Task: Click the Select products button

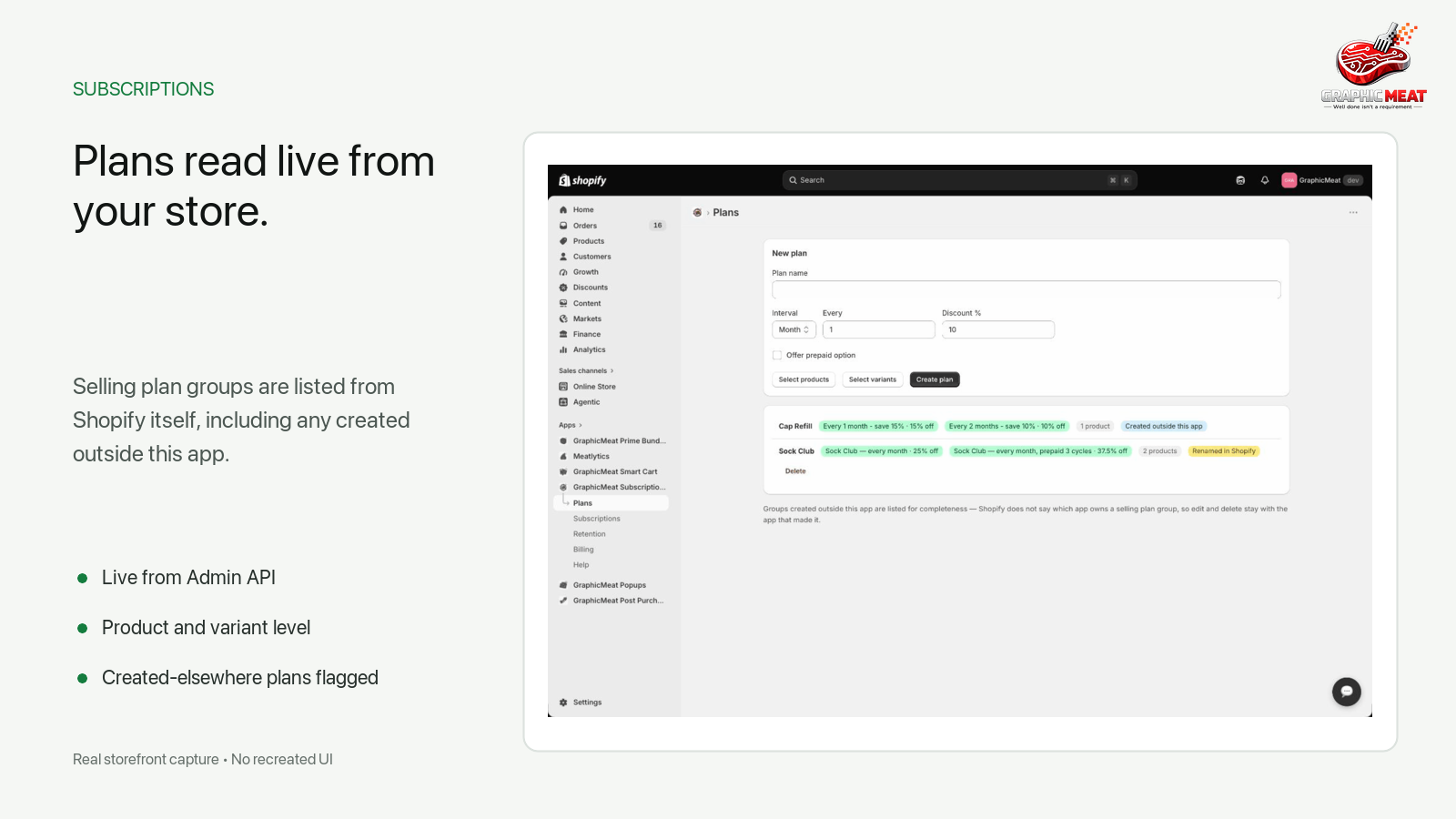Action: click(x=804, y=379)
